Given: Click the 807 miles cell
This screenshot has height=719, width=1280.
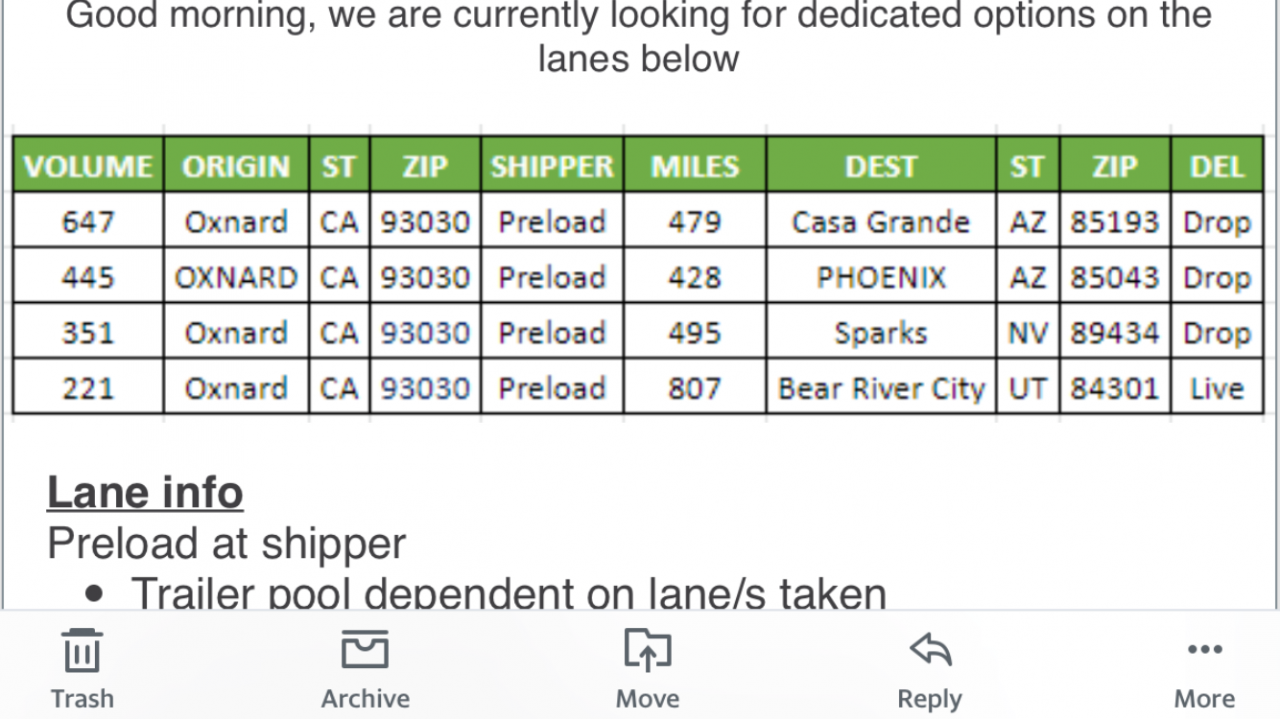Looking at the screenshot, I should (695, 387).
